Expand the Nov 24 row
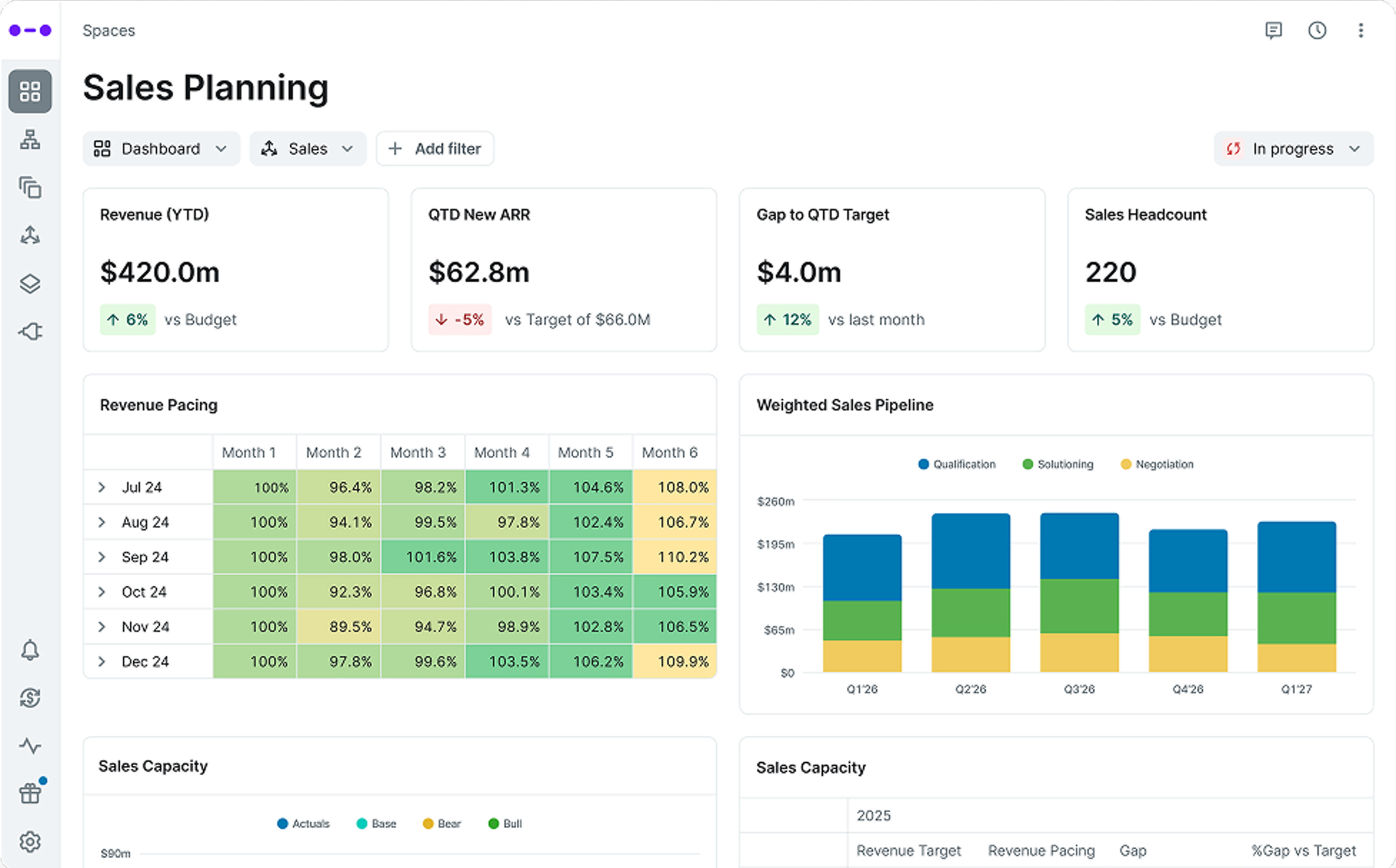 102,627
